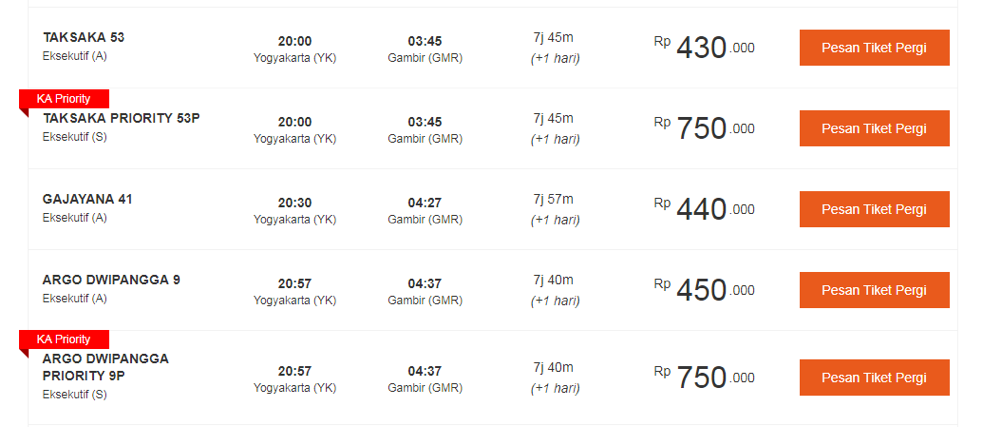The image size is (983, 427).
Task: Select the ARGO DWIPANGGA 9 train name
Action: [x=111, y=280]
